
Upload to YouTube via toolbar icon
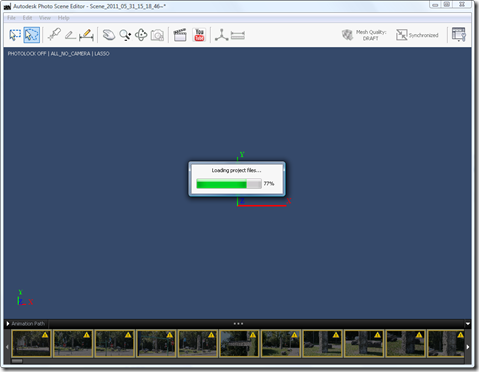[199, 35]
